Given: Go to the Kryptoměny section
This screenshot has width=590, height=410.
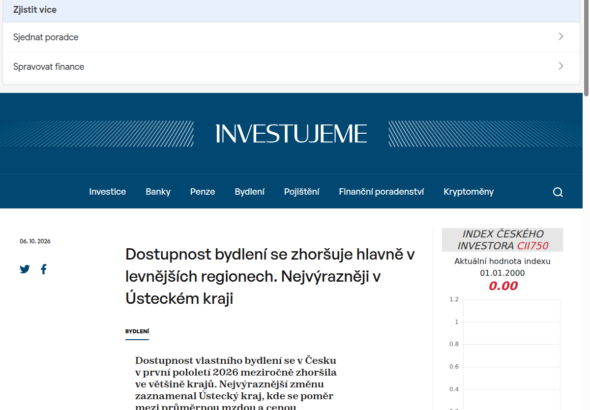Looking at the screenshot, I should tap(468, 192).
